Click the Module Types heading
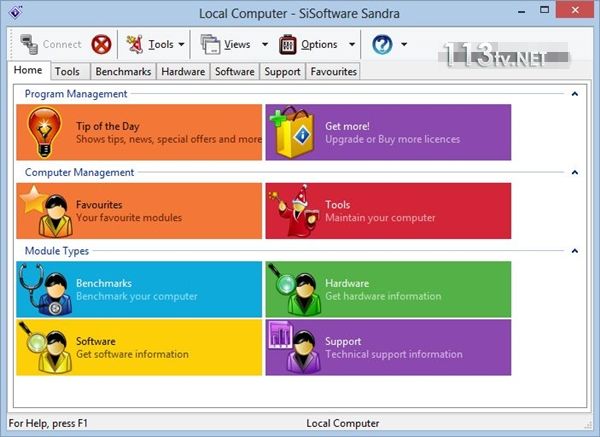 (57, 251)
